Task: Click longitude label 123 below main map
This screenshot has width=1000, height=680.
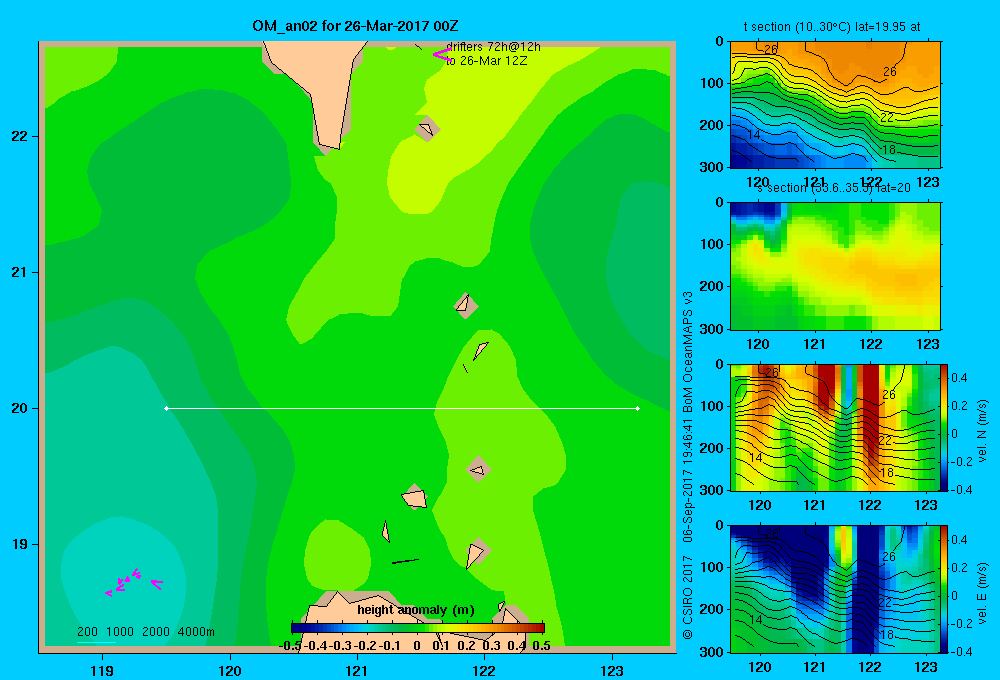Action: (x=612, y=670)
